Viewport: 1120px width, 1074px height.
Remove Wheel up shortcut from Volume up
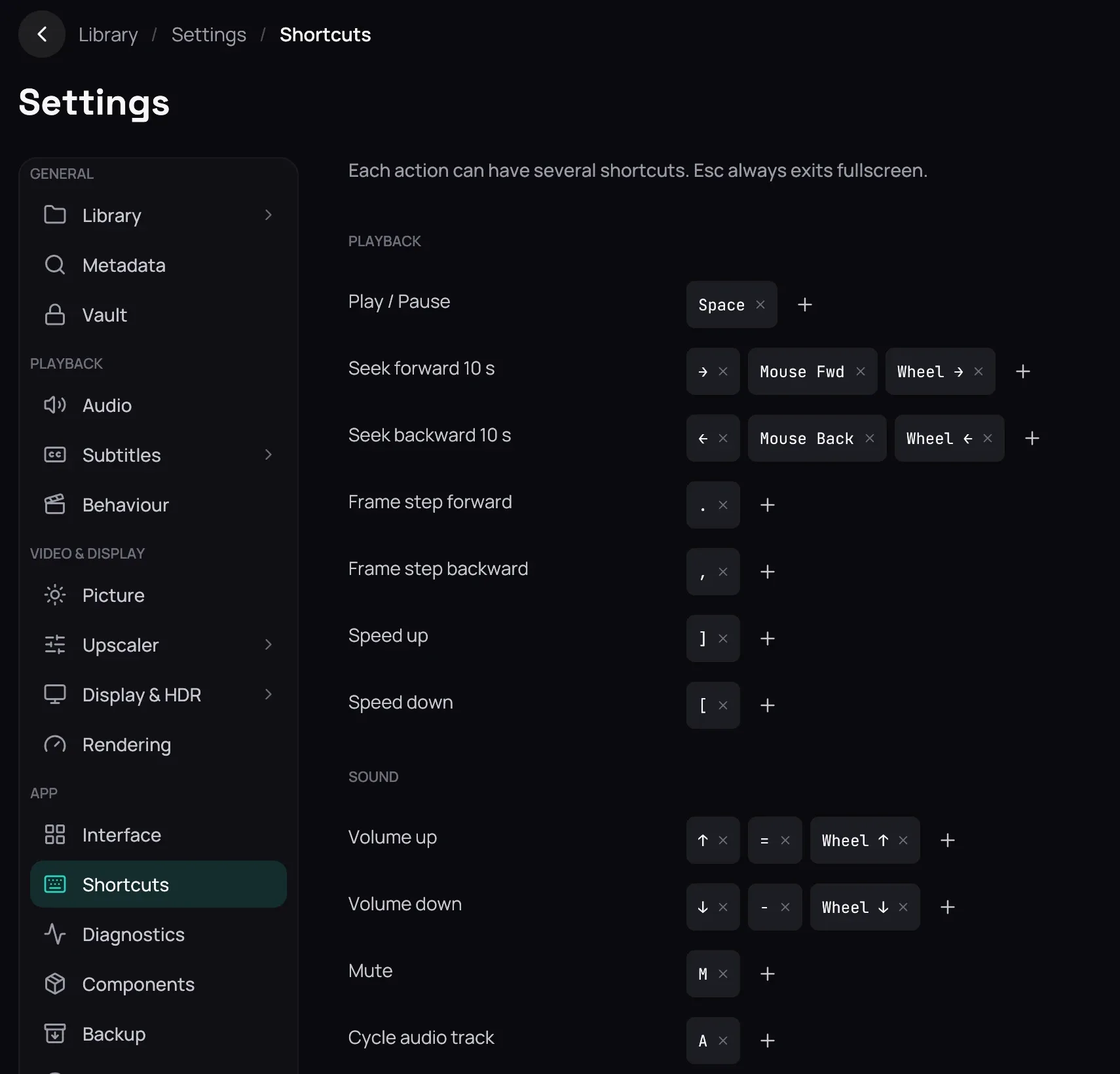903,840
